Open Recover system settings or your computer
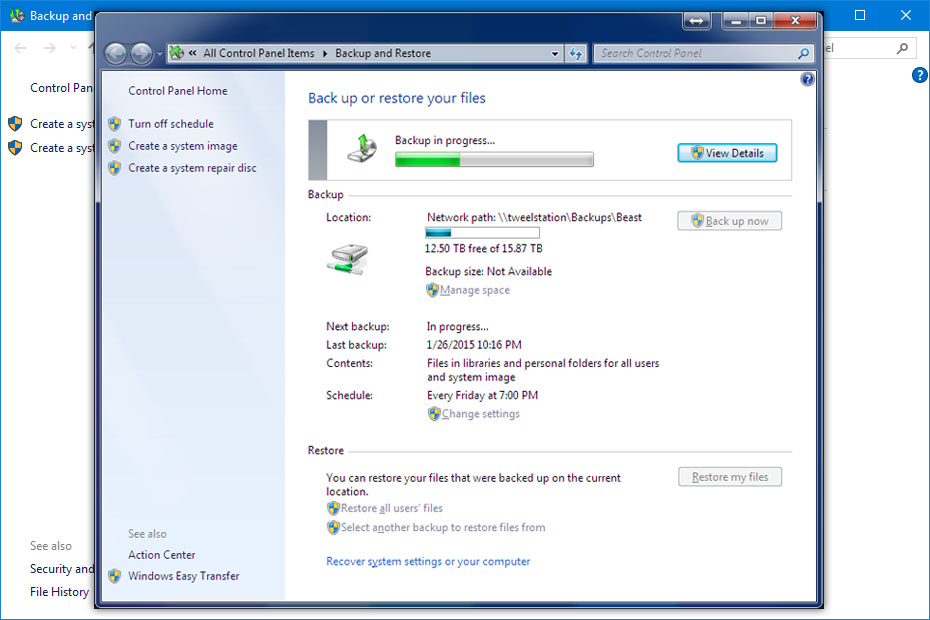930x620 pixels. [428, 561]
